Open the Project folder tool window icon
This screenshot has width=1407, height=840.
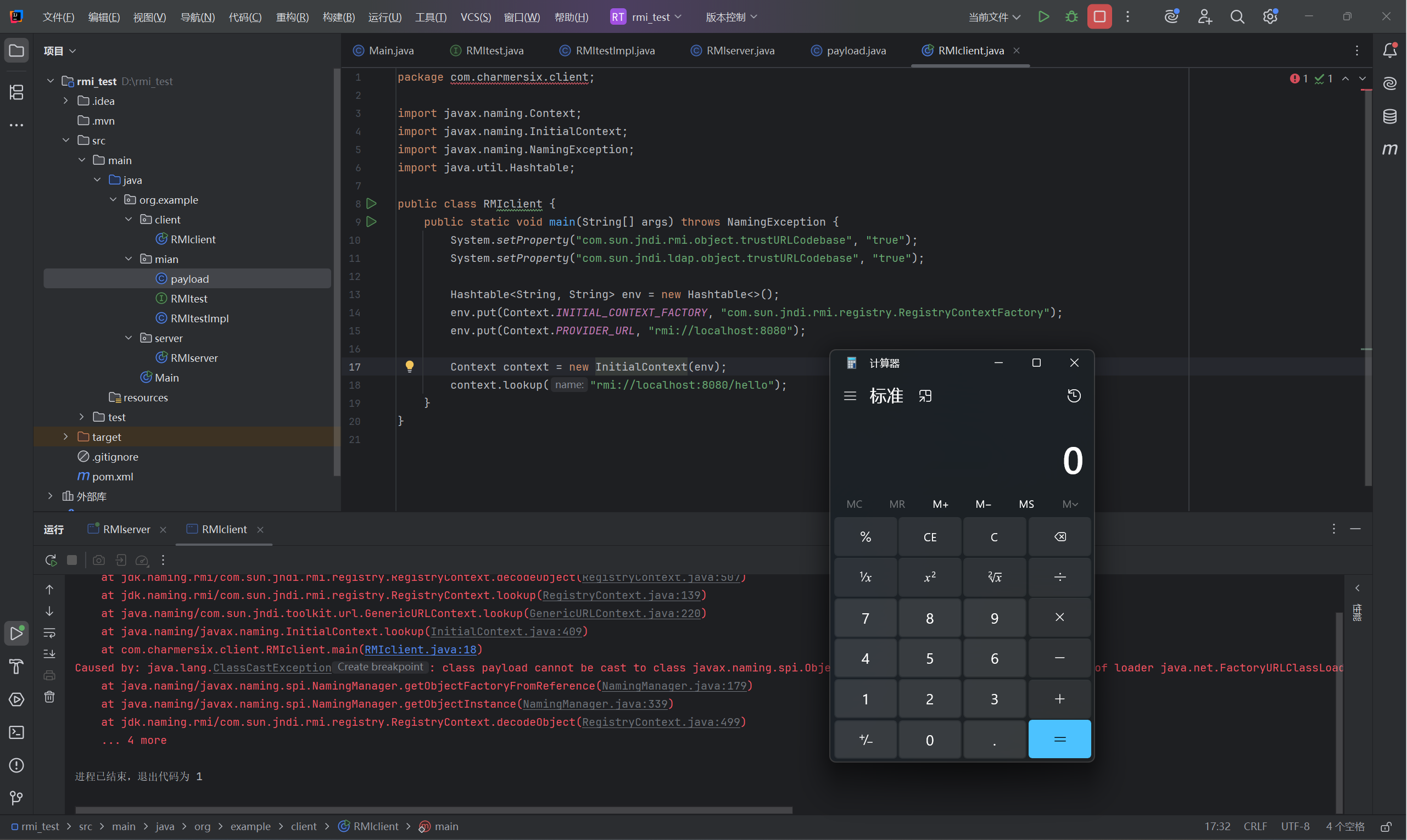click(16, 51)
